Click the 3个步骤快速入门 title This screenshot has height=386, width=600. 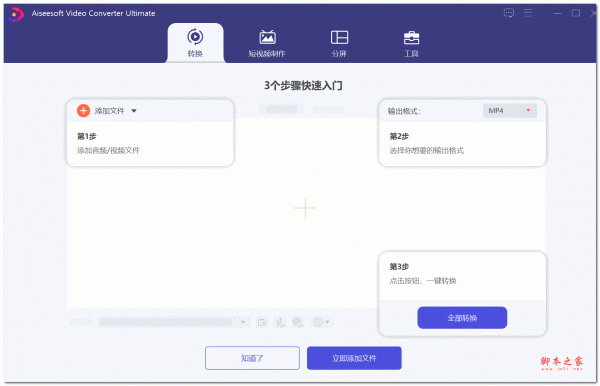click(303, 85)
